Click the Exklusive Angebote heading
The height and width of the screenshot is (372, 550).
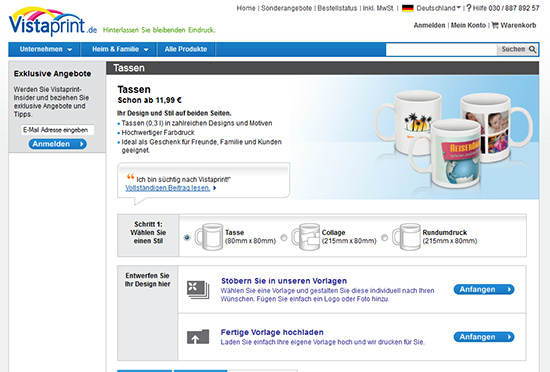(52, 74)
